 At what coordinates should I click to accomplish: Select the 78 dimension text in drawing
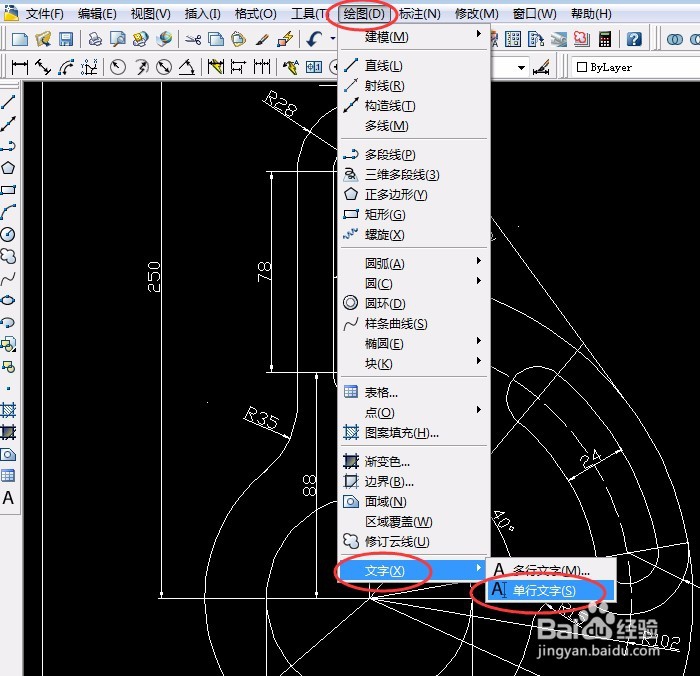click(x=264, y=272)
